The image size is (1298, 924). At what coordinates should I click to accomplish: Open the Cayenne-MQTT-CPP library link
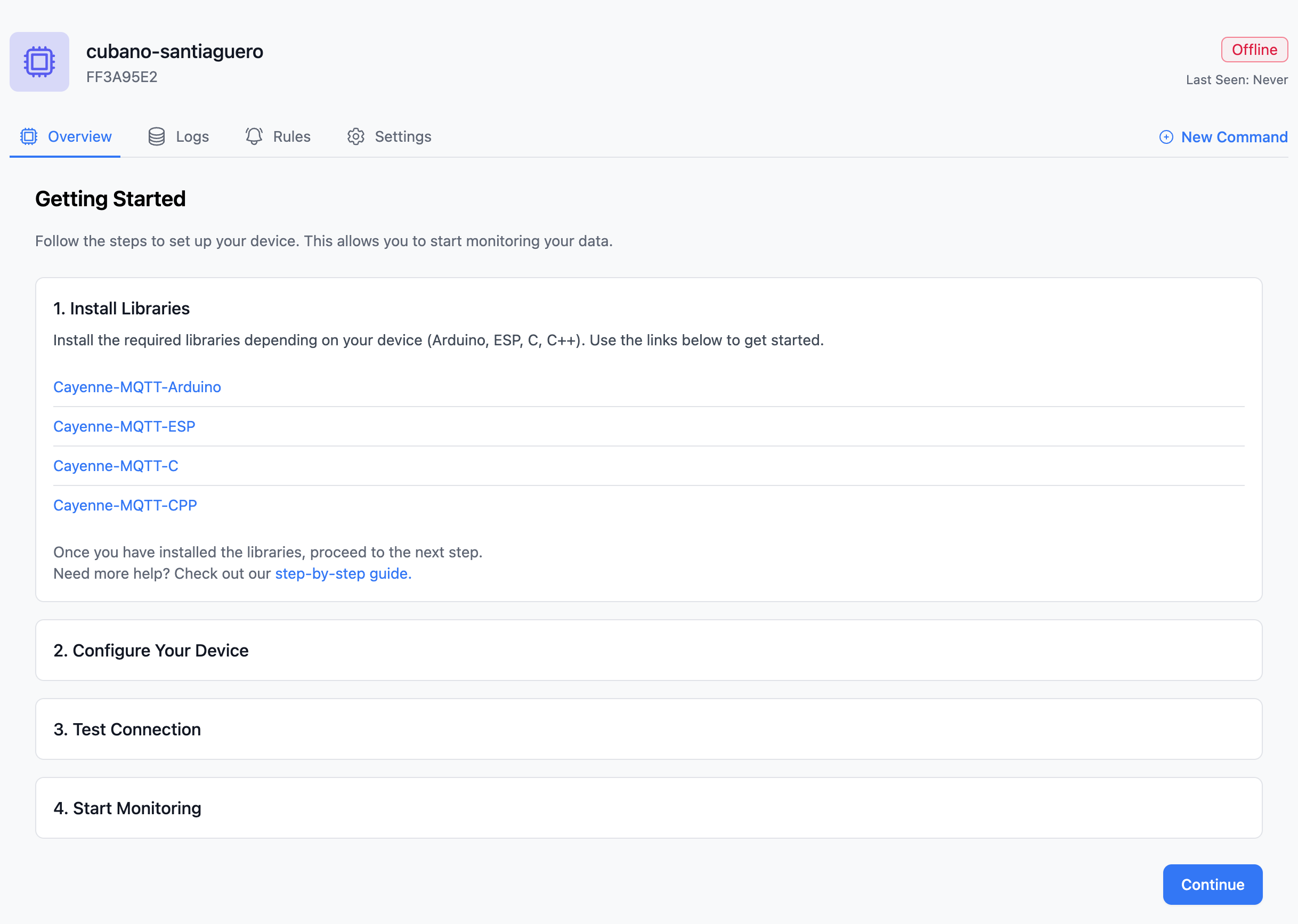pyautogui.click(x=125, y=505)
